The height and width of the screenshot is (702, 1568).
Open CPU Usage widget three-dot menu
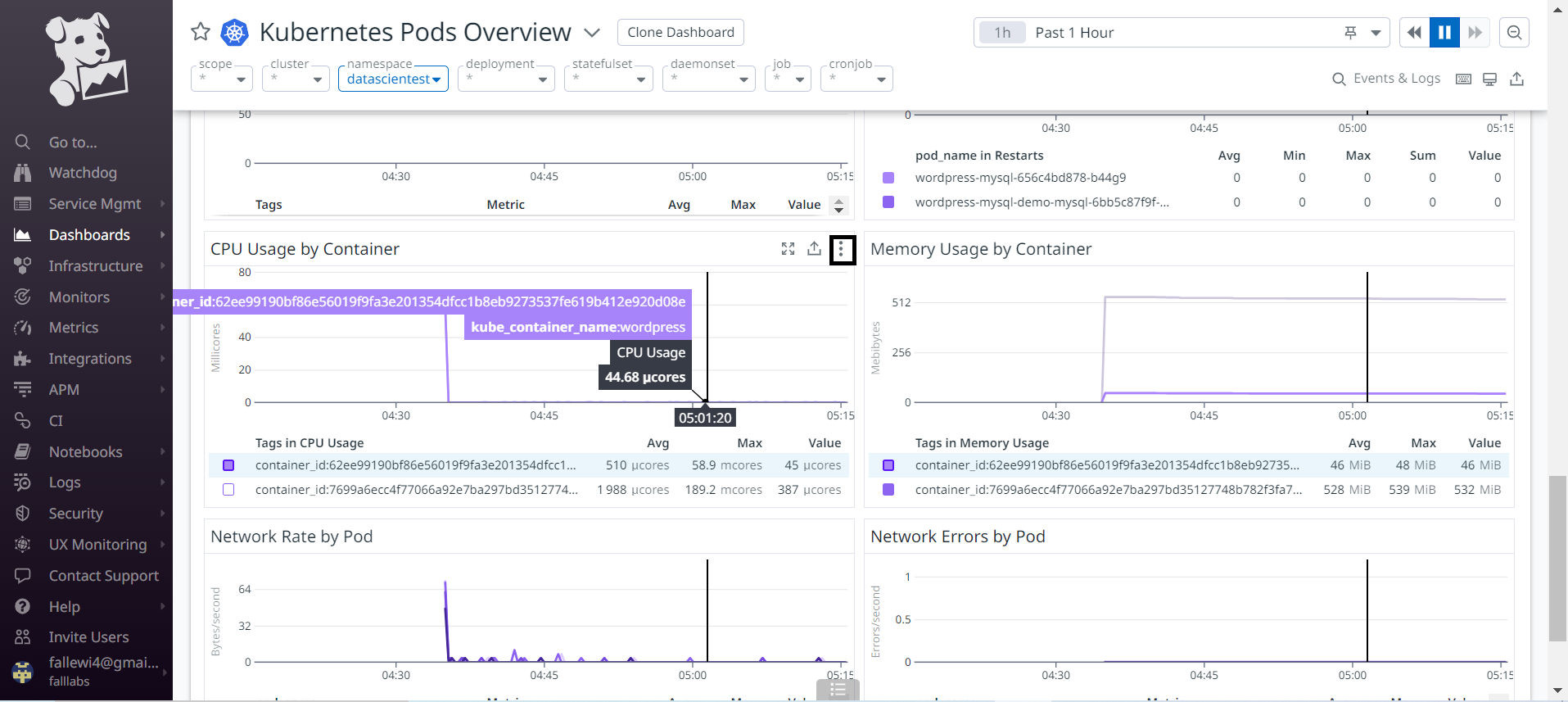[x=842, y=250]
